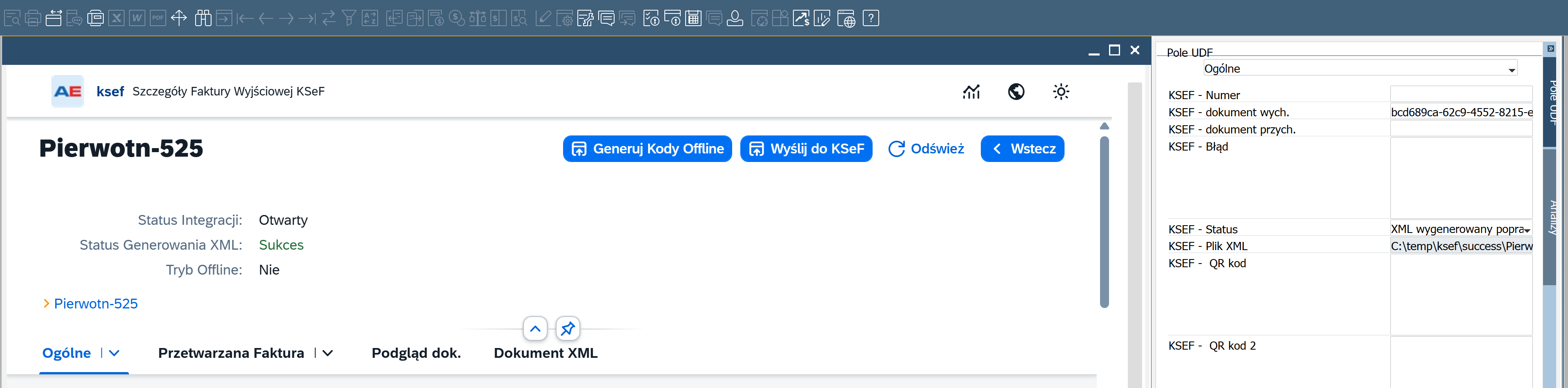Viewport: 1568px width, 388px height.
Task: Export to Word via toolbar icon
Action: coord(137,18)
